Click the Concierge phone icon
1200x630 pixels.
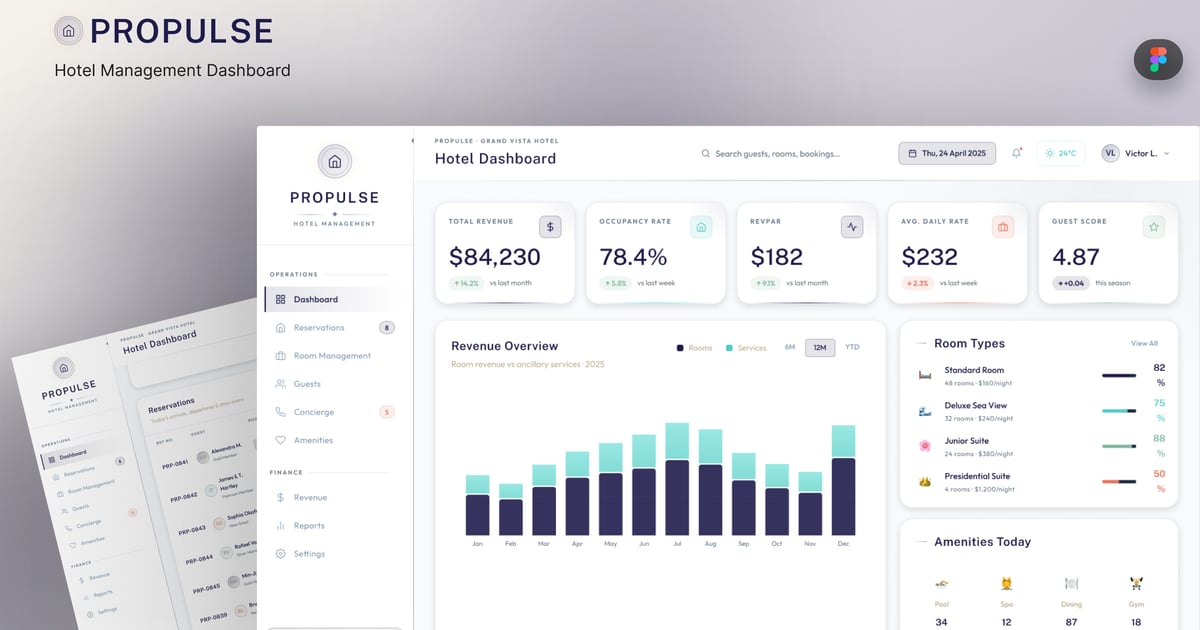pyautogui.click(x=281, y=412)
